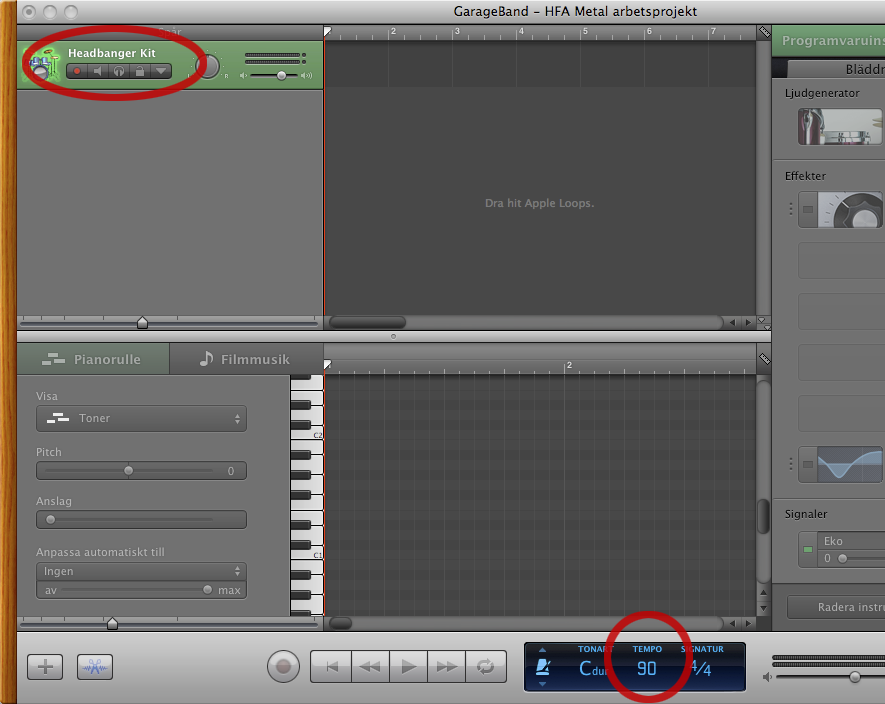The image size is (885, 704).
Task: Start playback with the play button
Action: [x=408, y=667]
